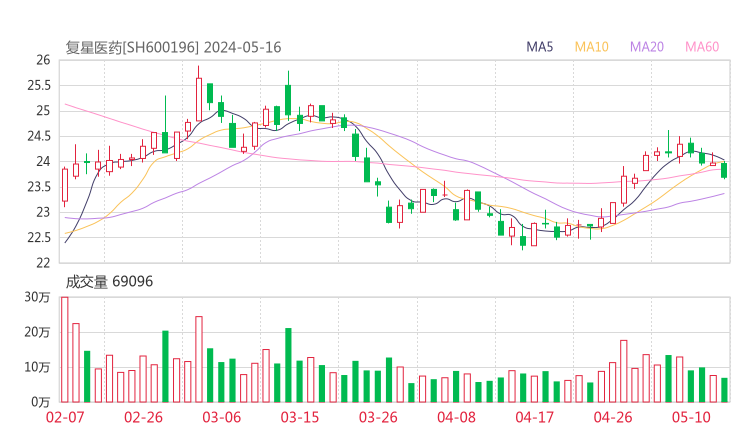Click the 25.5 price axis label
The height and width of the screenshot is (440, 740).
pyautogui.click(x=39, y=85)
